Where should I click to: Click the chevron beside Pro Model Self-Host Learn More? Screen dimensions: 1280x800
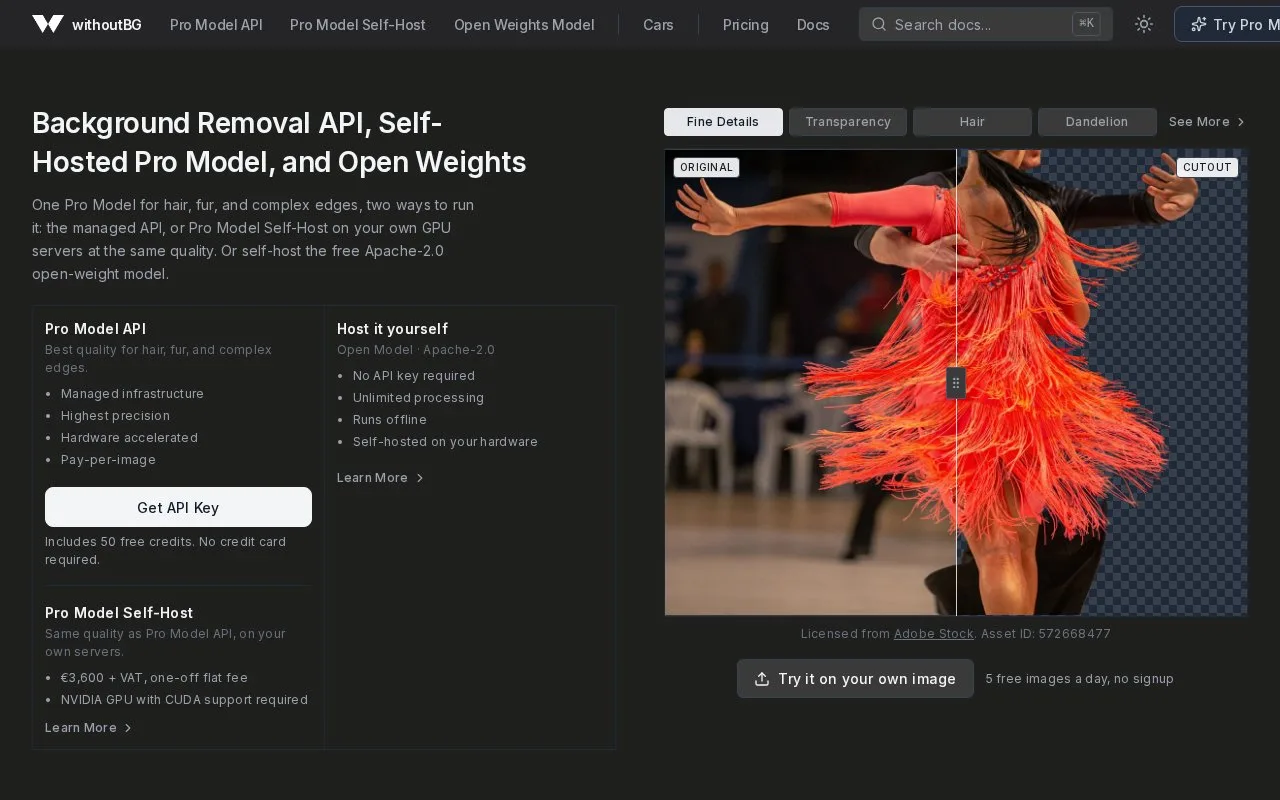click(128, 728)
